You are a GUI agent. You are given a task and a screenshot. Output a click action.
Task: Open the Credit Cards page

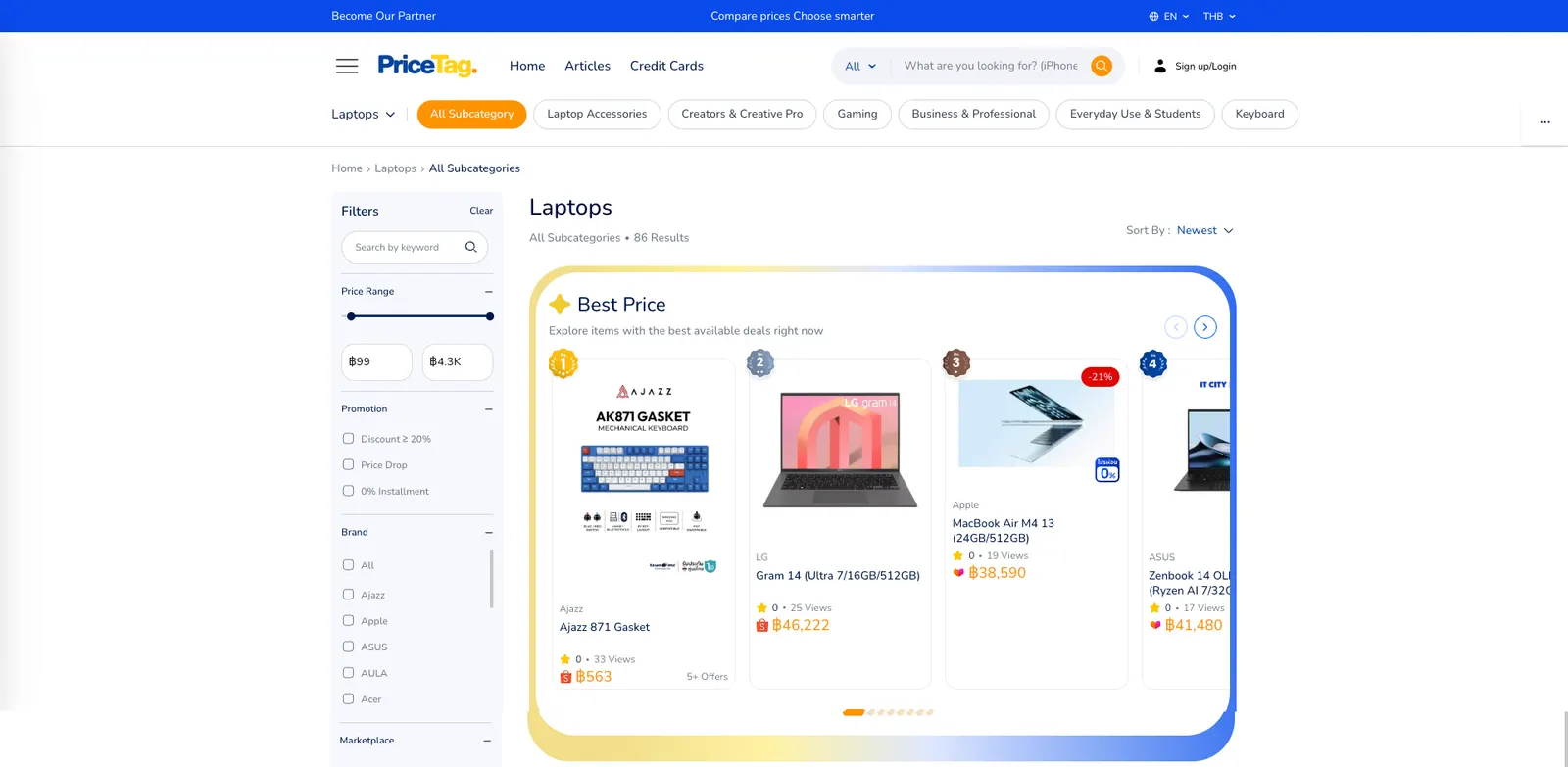click(x=666, y=66)
